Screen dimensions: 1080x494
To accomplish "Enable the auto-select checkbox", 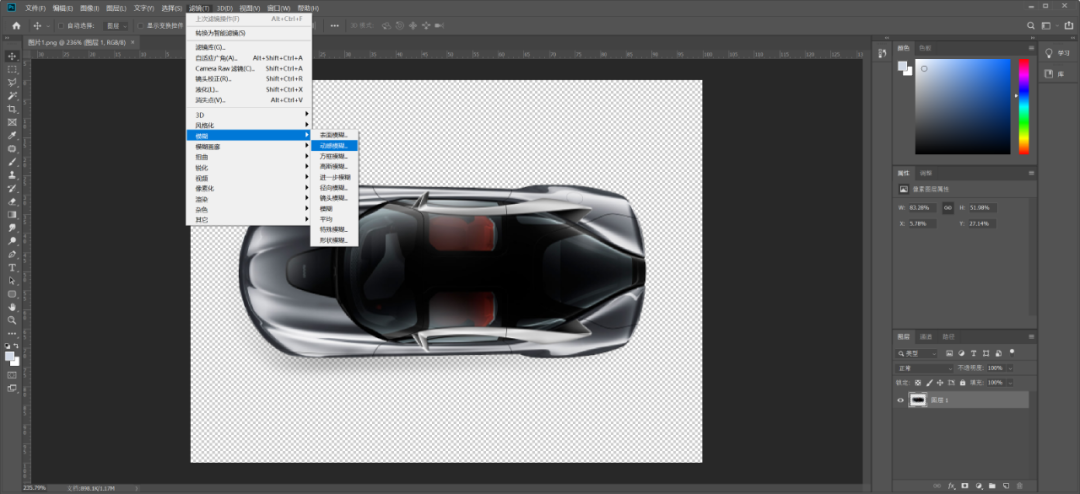I will pyautogui.click(x=60, y=25).
